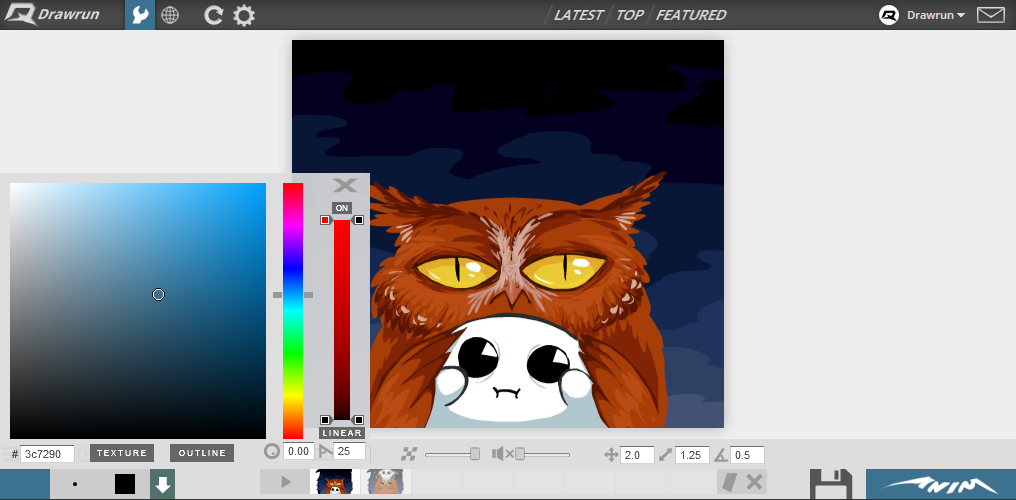Open the mail envelope messages icon
Viewport: 1016px width, 500px height.
991,15
